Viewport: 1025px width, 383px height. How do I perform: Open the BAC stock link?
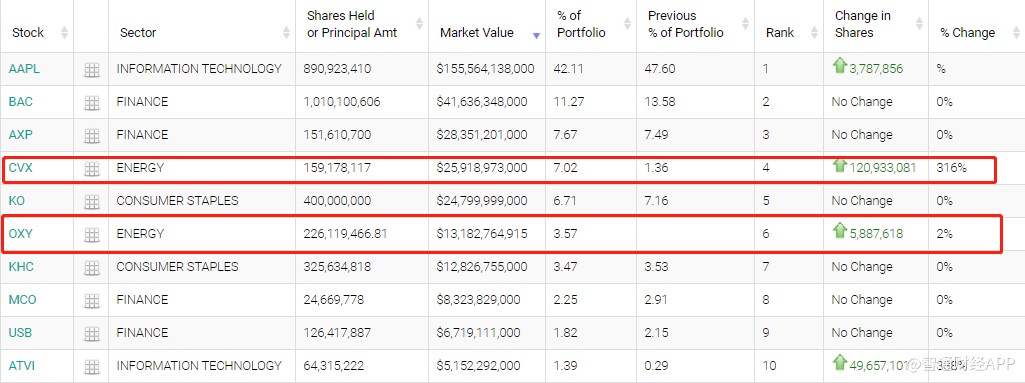(x=20, y=102)
